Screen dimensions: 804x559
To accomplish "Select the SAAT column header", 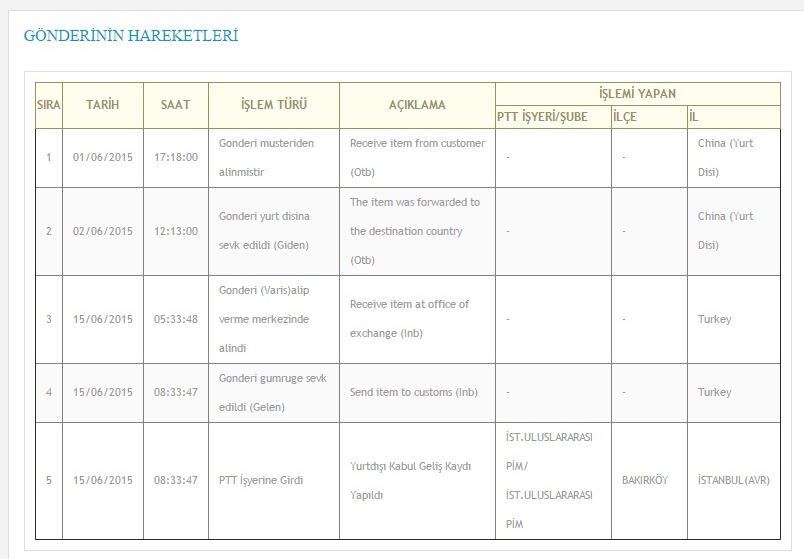I will 176,105.
